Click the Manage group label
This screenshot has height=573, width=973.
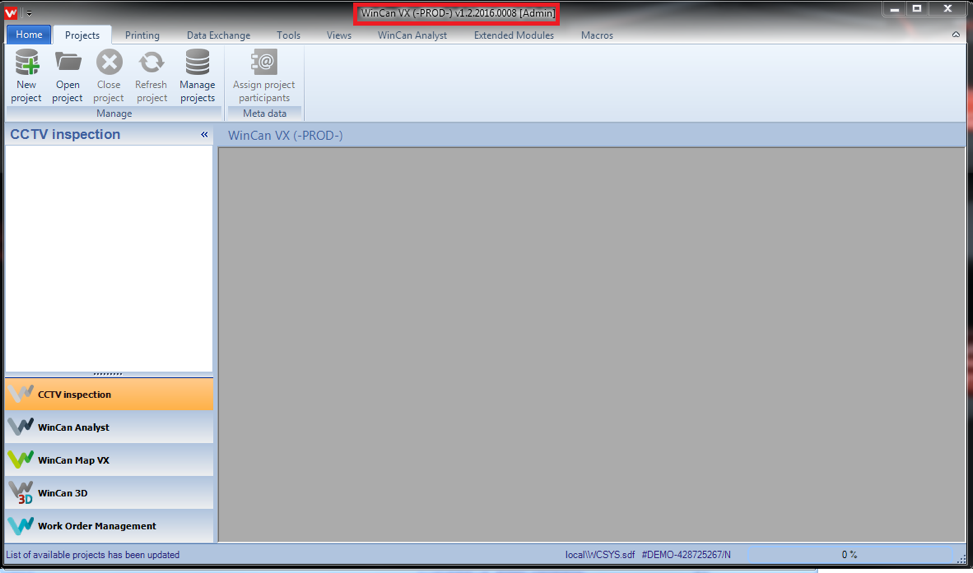[114, 114]
